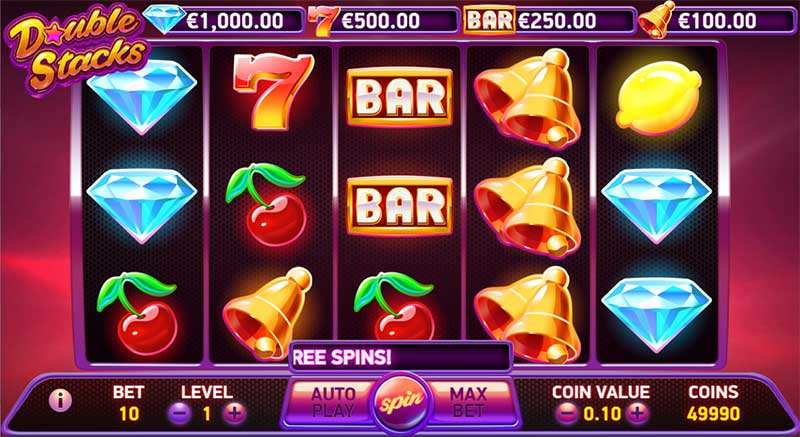
Task: Select the yellow lemon symbol
Action: tap(659, 97)
